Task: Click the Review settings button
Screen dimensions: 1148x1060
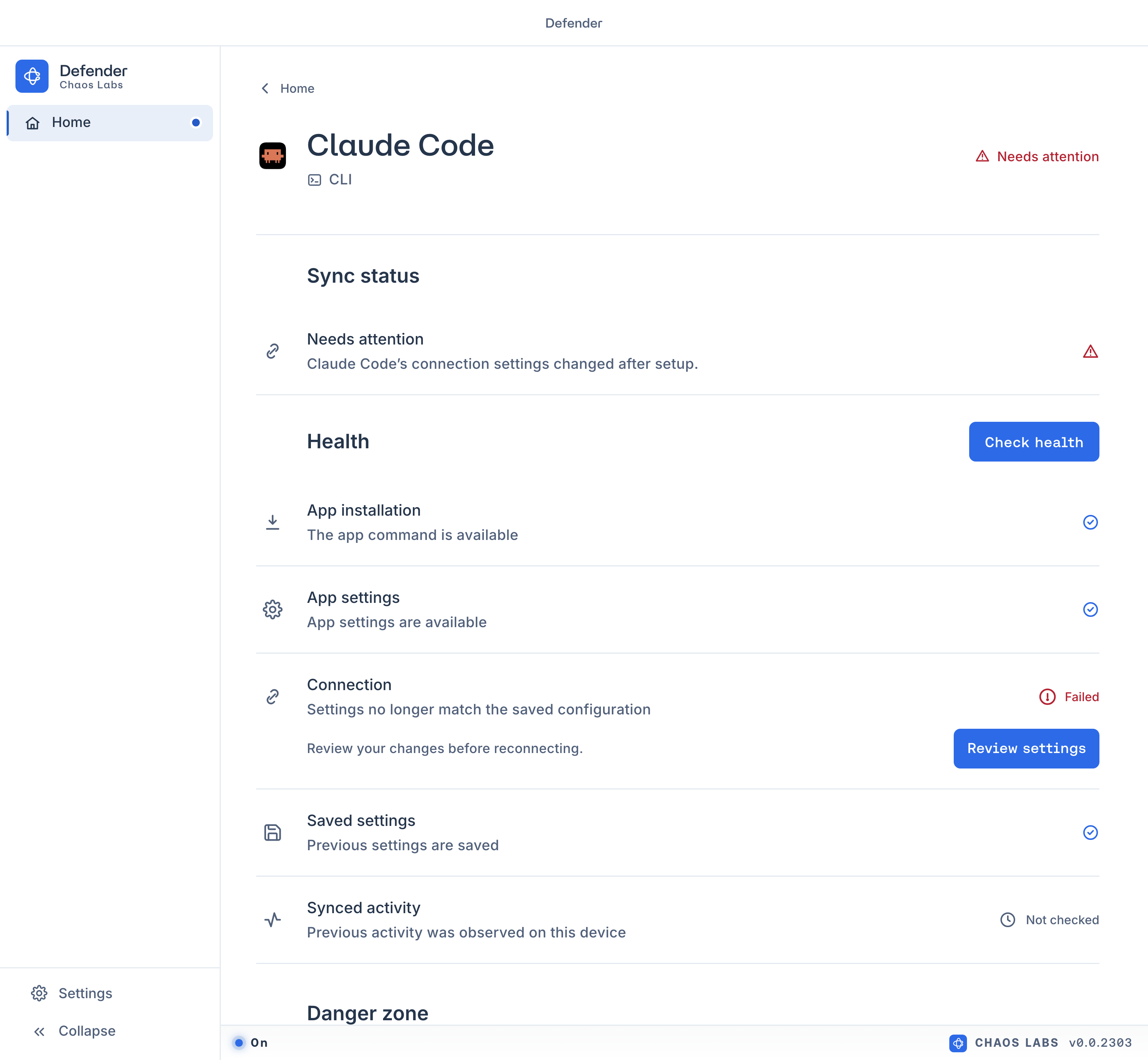Action: coord(1026,749)
